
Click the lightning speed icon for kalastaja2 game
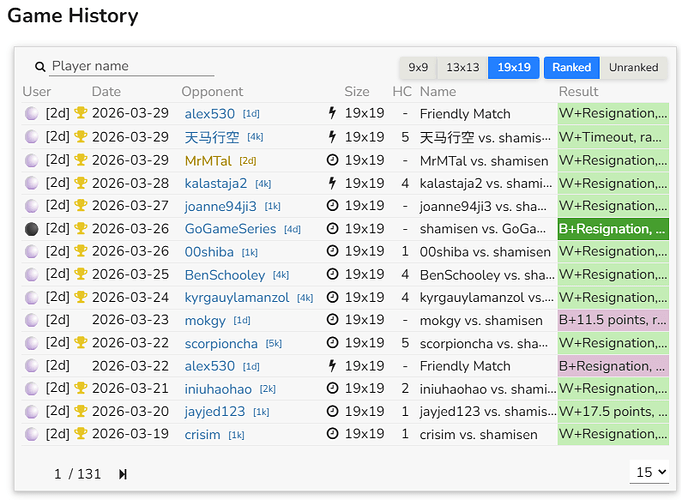coord(332,183)
